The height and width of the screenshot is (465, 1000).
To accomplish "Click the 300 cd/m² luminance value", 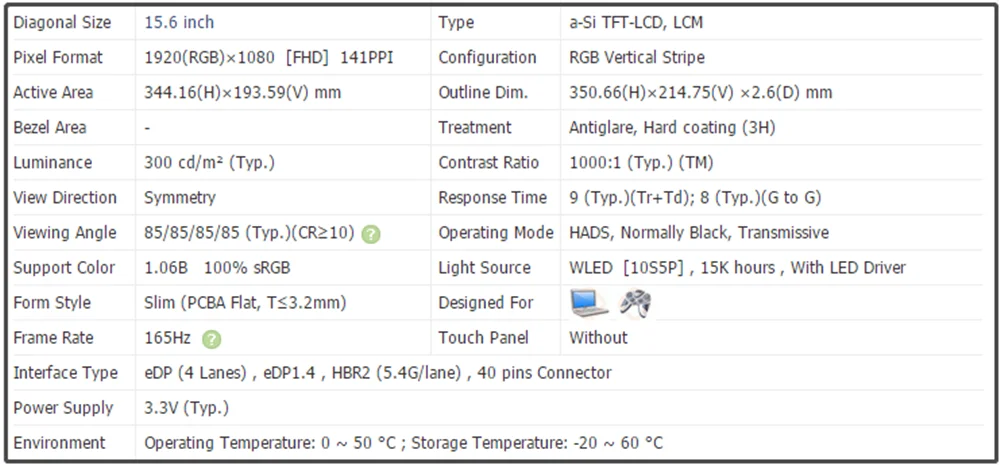I will click(x=209, y=162).
